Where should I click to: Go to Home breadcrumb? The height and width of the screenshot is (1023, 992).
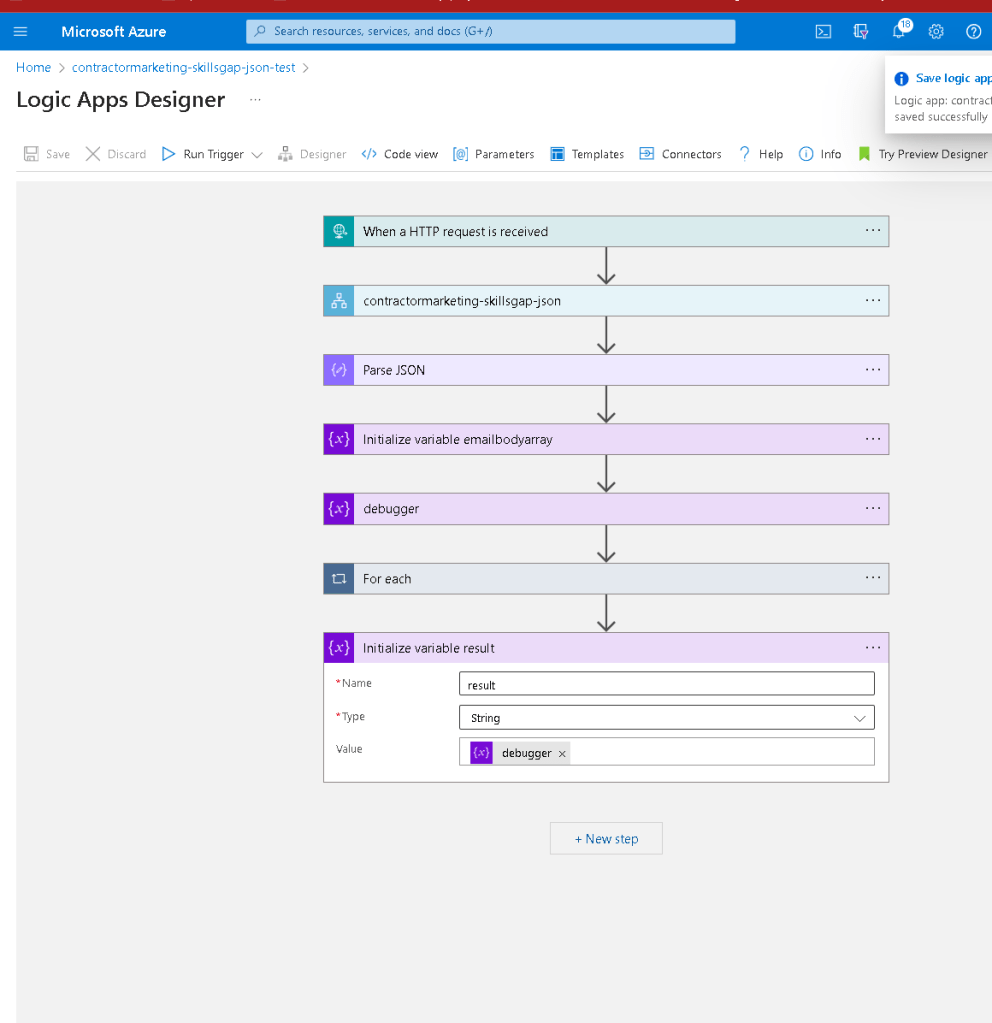click(x=33, y=67)
